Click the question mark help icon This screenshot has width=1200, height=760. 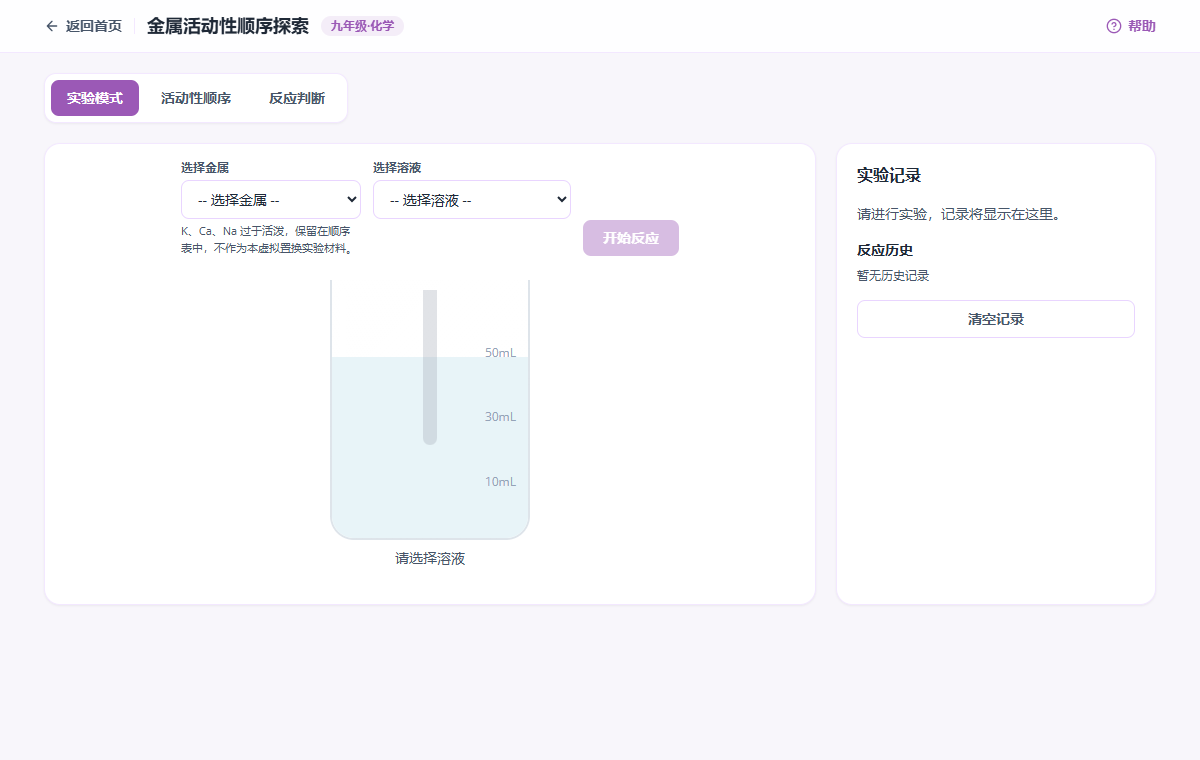(x=1114, y=26)
